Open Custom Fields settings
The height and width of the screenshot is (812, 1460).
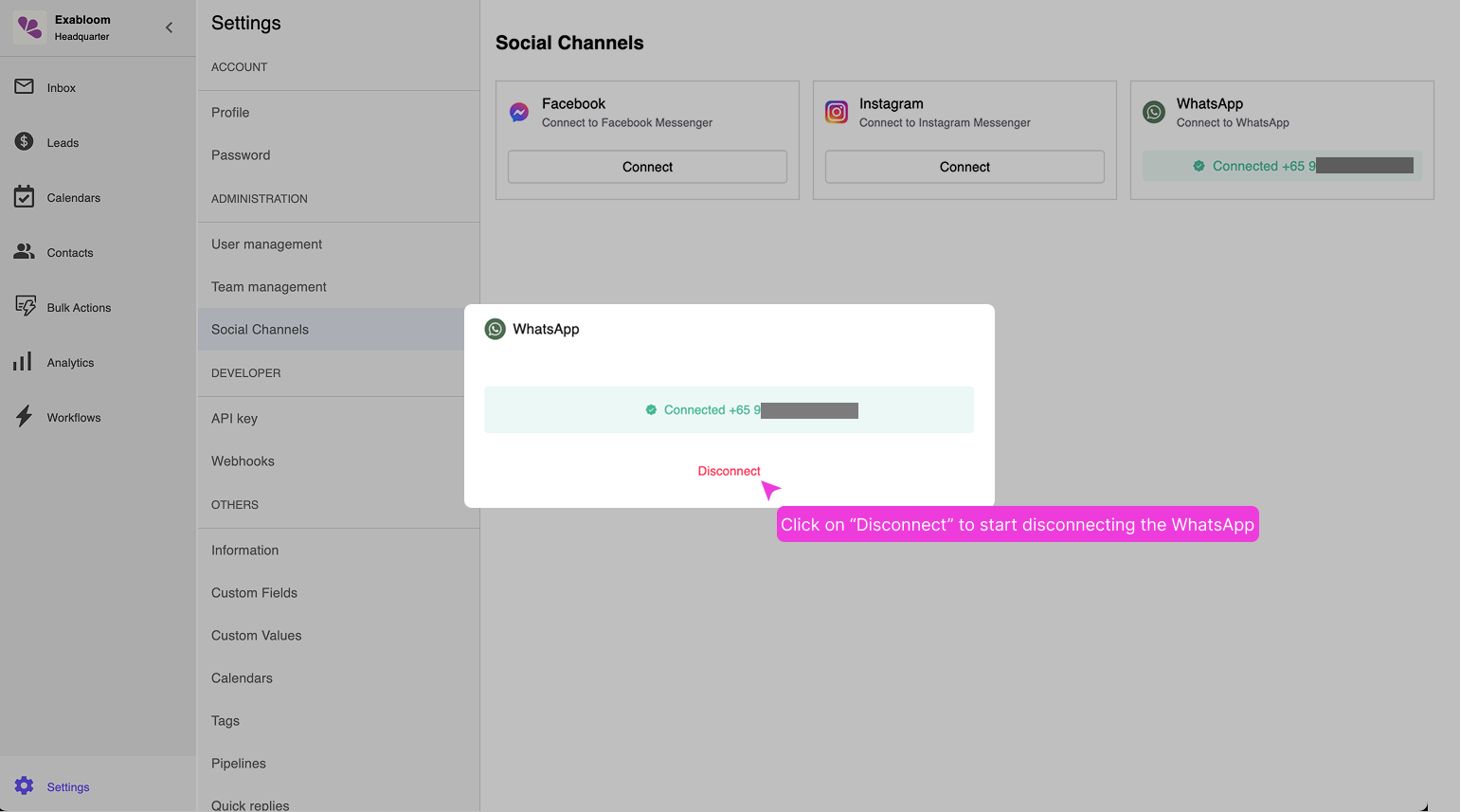click(254, 592)
